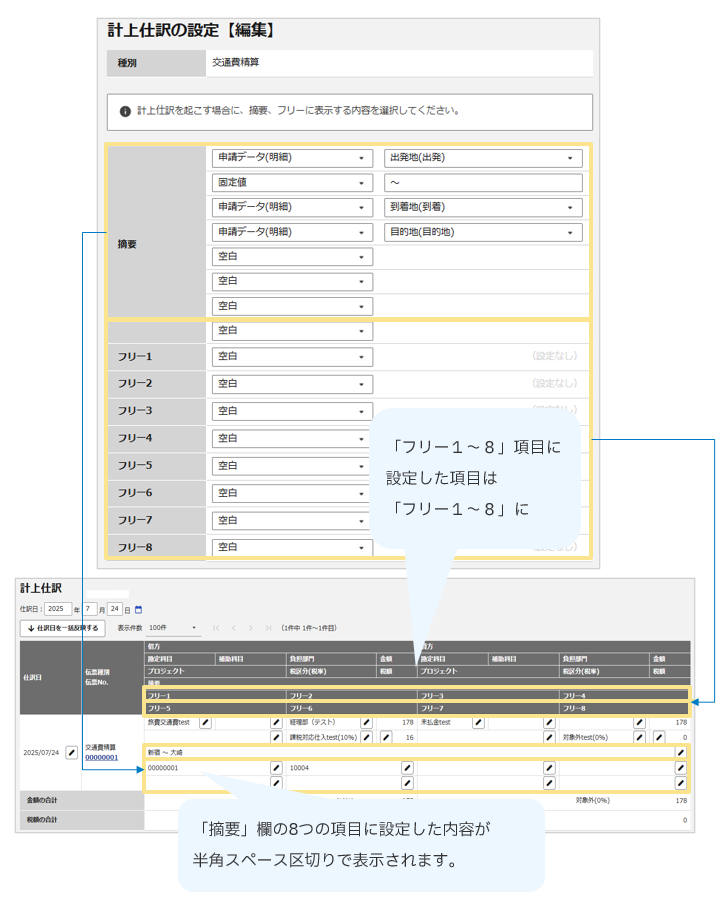Go to the first page of entries
This screenshot has height=900, width=726.
click(x=216, y=628)
